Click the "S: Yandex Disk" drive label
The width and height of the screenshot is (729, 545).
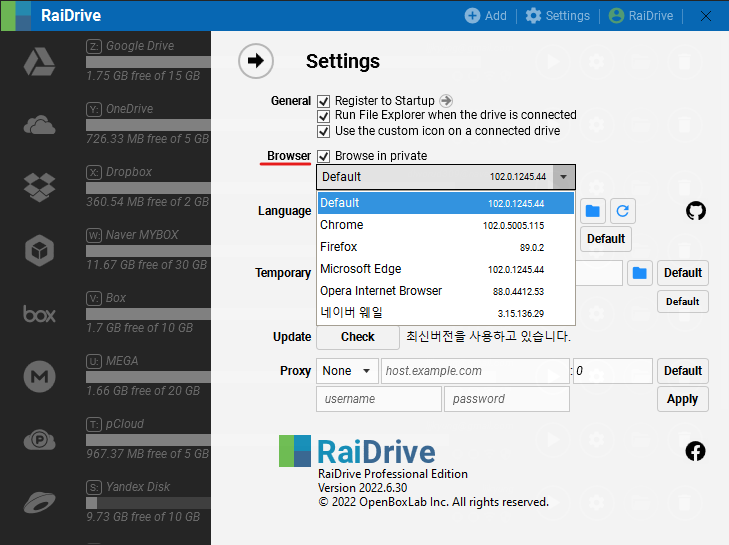coord(128,487)
